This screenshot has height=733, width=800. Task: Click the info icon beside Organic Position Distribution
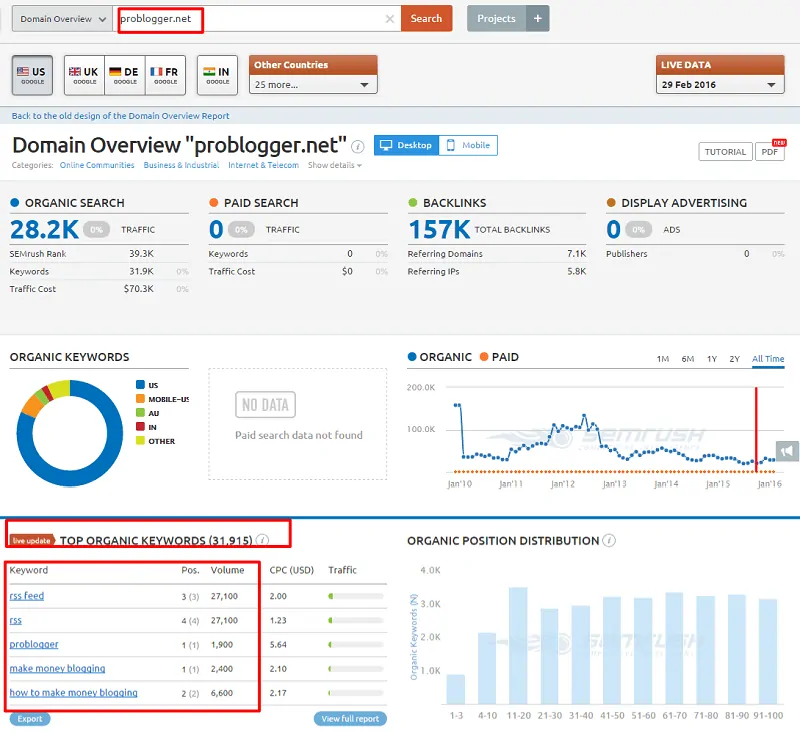click(x=609, y=540)
